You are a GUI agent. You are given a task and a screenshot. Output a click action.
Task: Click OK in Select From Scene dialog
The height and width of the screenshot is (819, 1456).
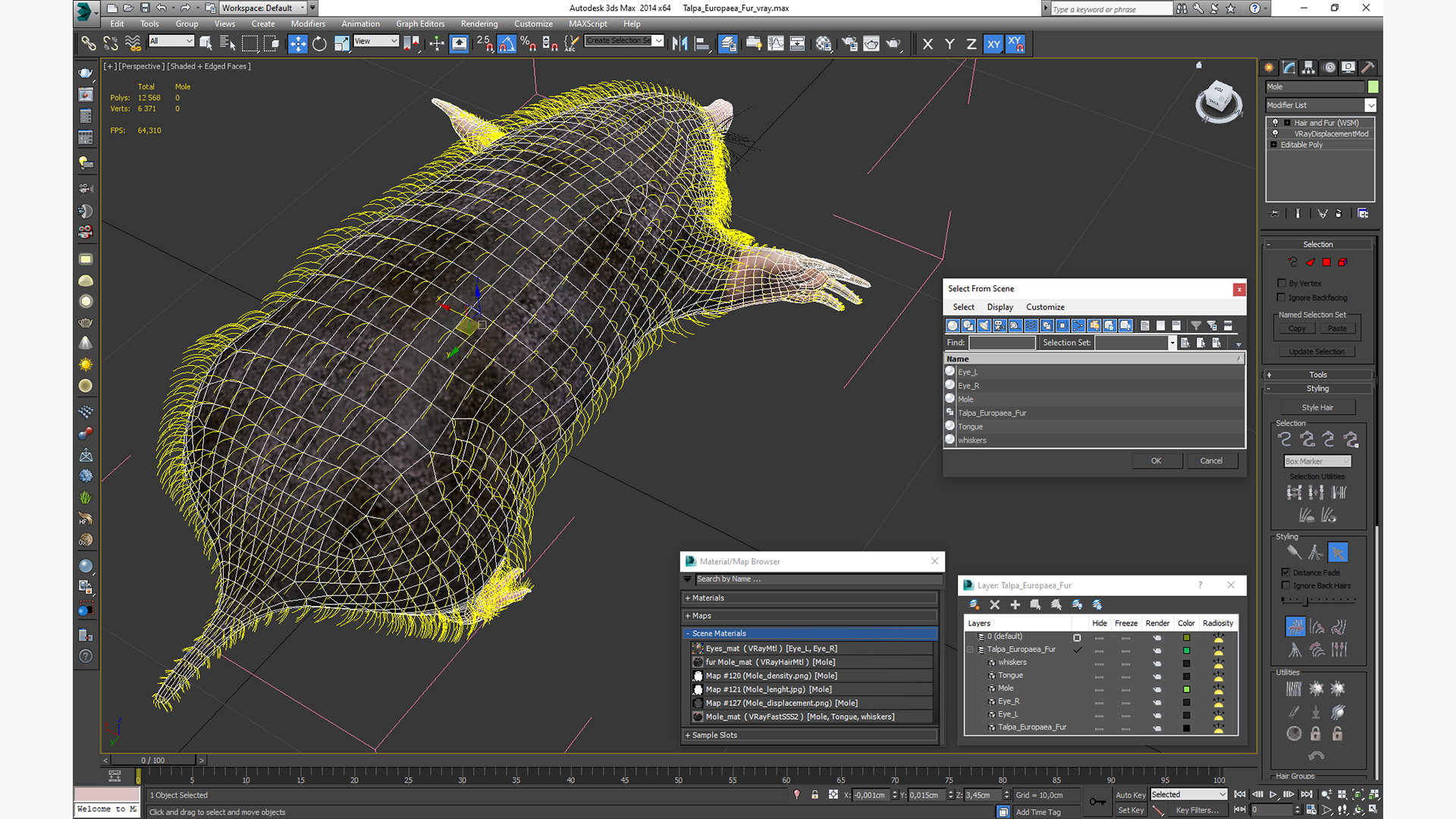[x=1156, y=460]
